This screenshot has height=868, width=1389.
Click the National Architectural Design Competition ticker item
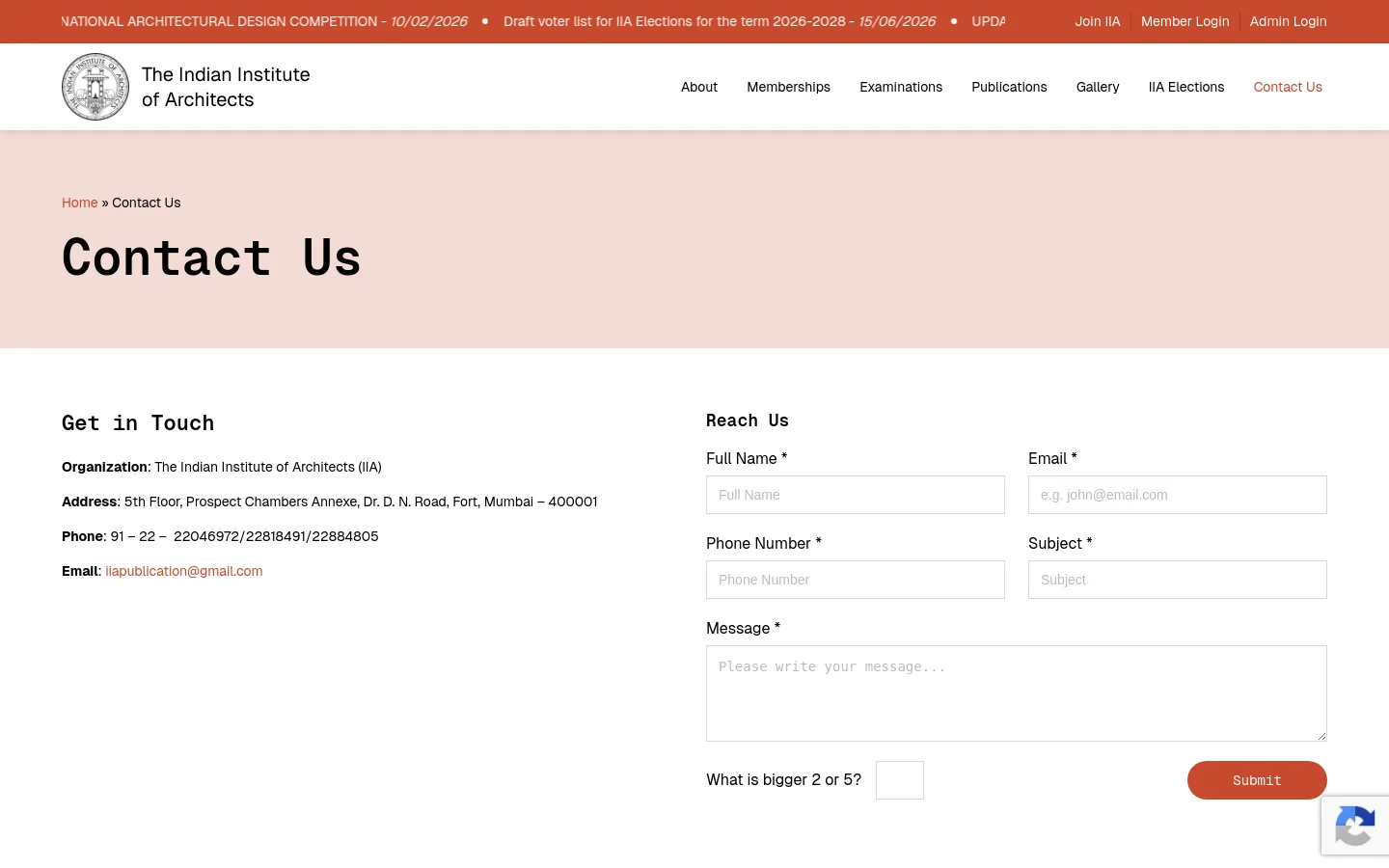pos(264,21)
